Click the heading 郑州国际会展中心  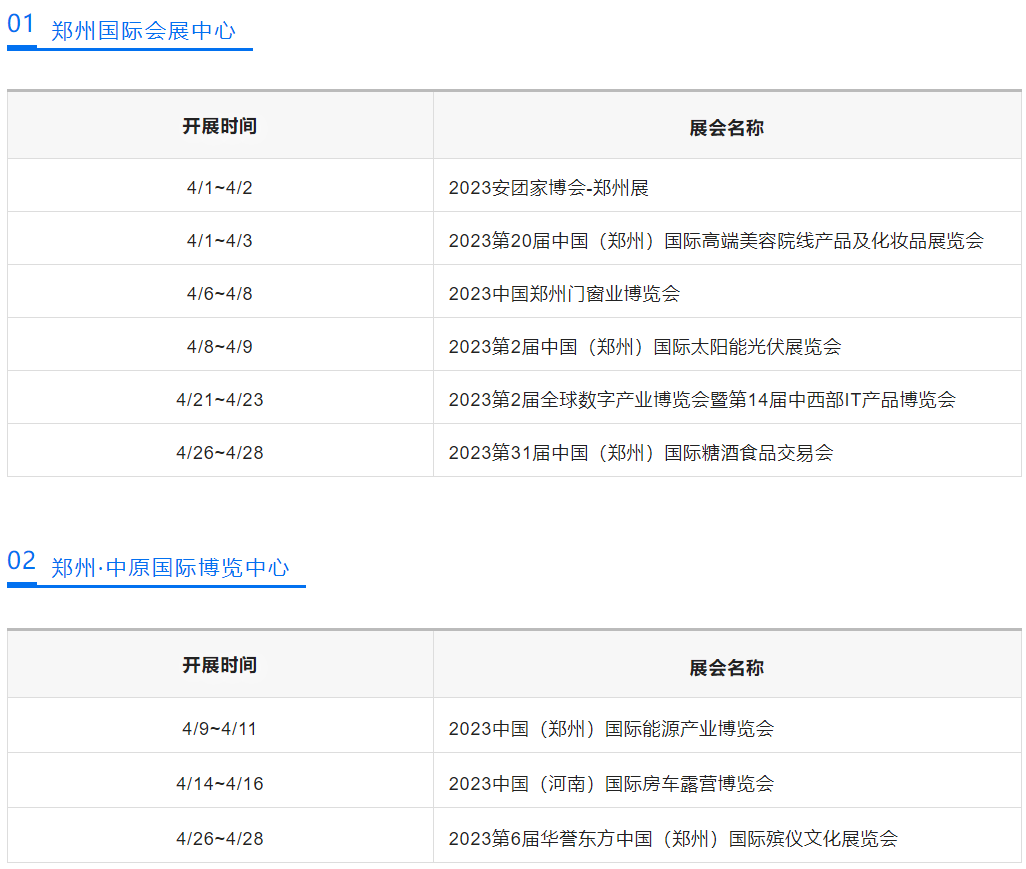[x=143, y=31]
